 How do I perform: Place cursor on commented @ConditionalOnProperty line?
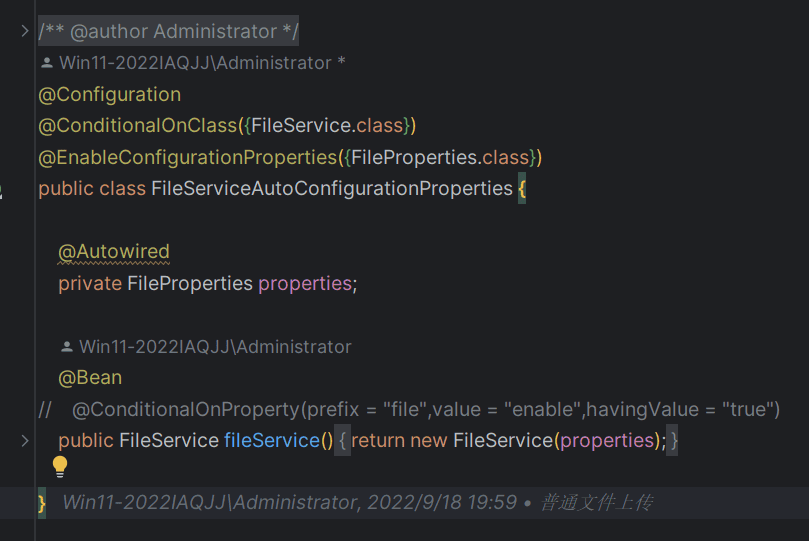coord(409,409)
